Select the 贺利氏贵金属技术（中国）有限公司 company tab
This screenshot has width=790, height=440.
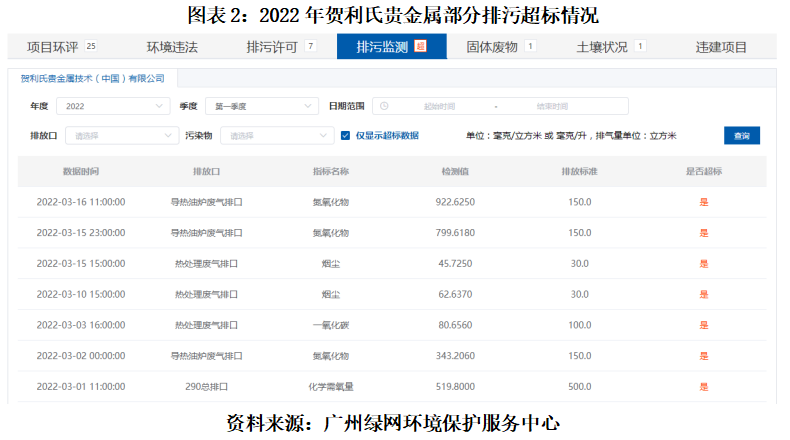pyautogui.click(x=93, y=78)
